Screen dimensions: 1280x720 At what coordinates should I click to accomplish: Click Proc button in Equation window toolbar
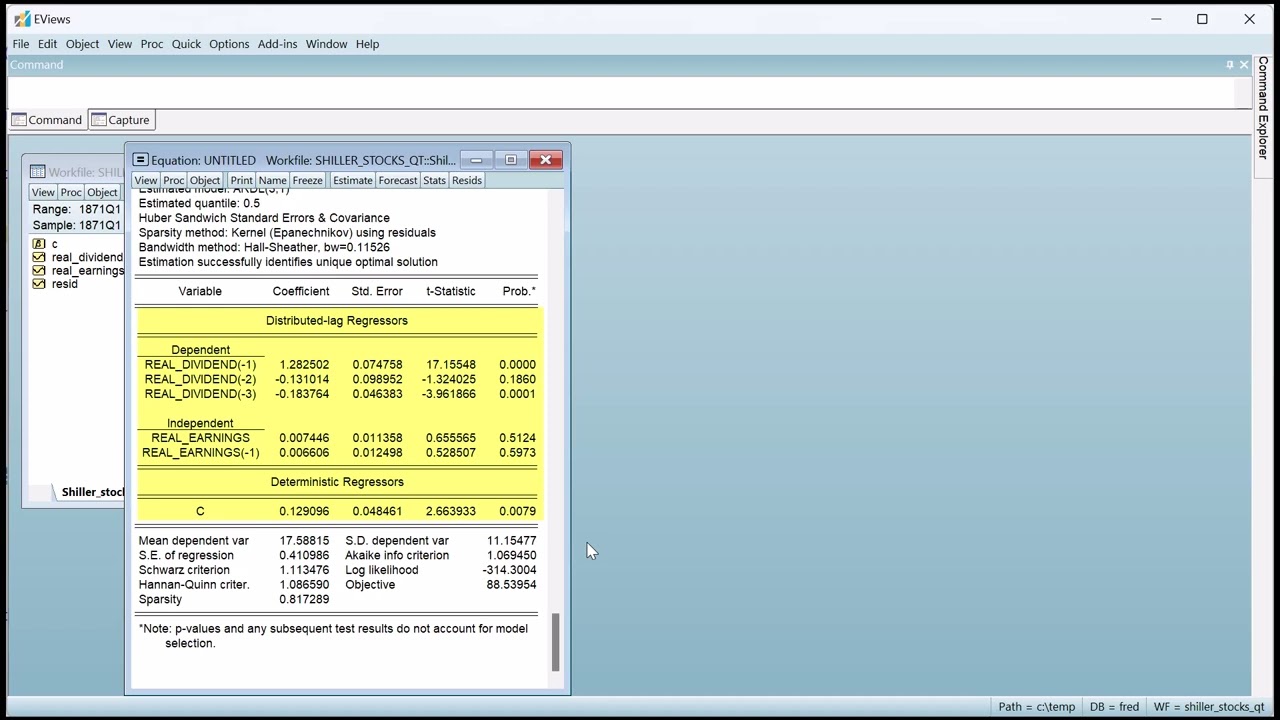coord(174,180)
